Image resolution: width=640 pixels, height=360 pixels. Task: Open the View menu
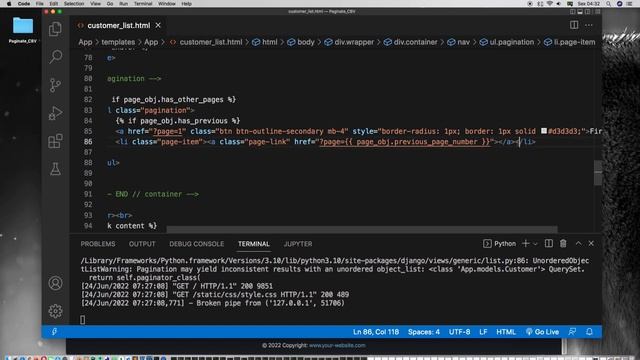95,4
